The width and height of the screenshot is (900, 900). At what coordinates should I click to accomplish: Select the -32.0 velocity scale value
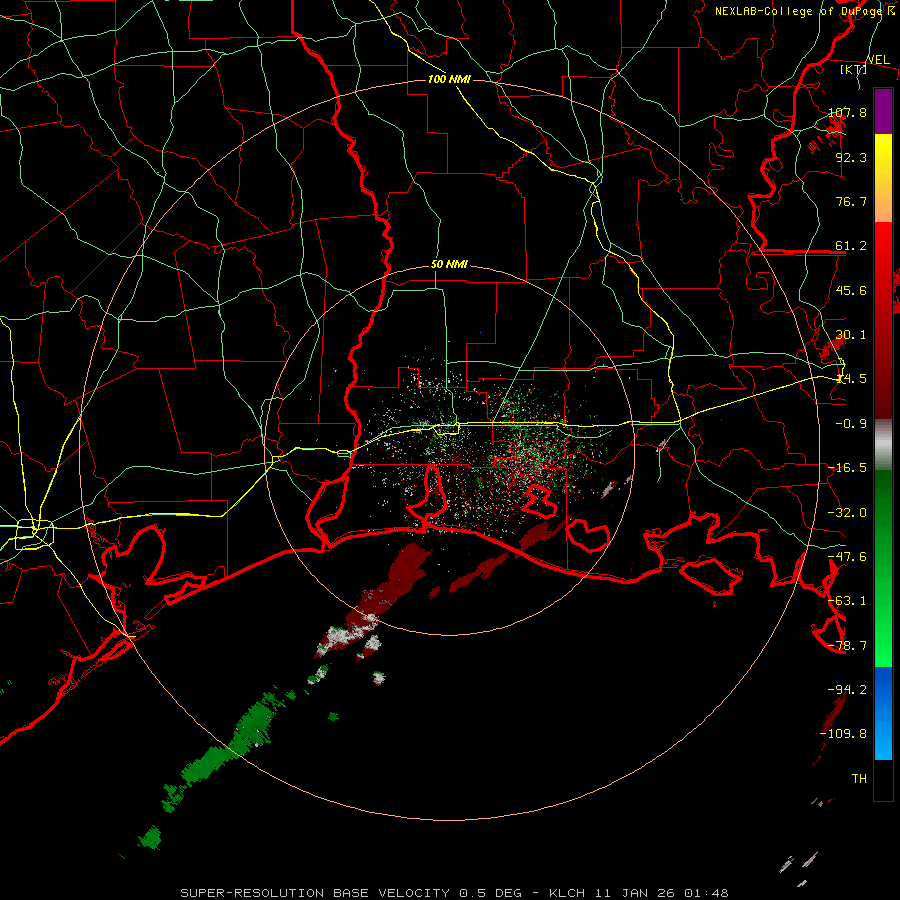pos(848,513)
